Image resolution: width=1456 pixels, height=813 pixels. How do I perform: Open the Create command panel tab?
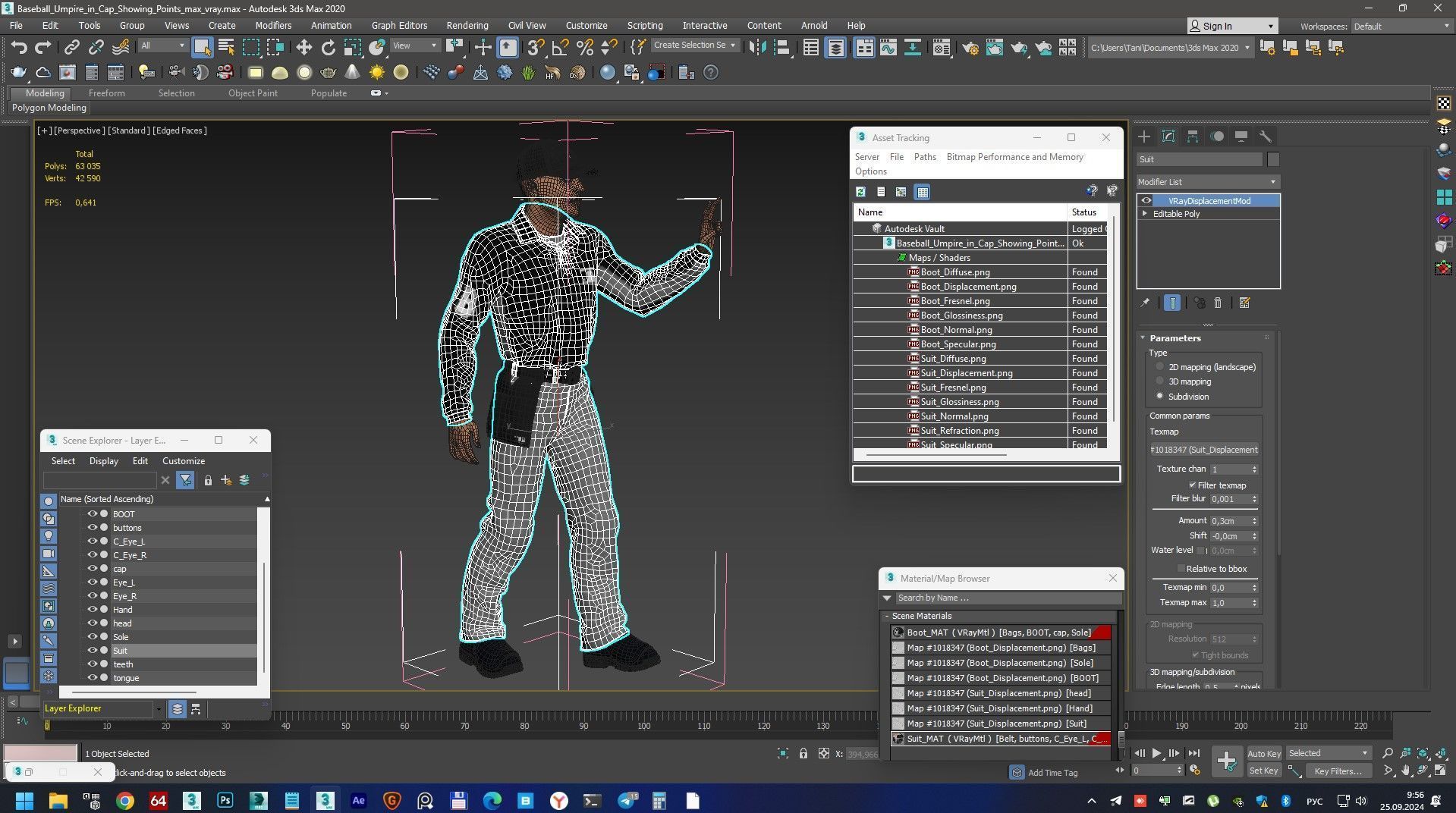pos(1144,137)
